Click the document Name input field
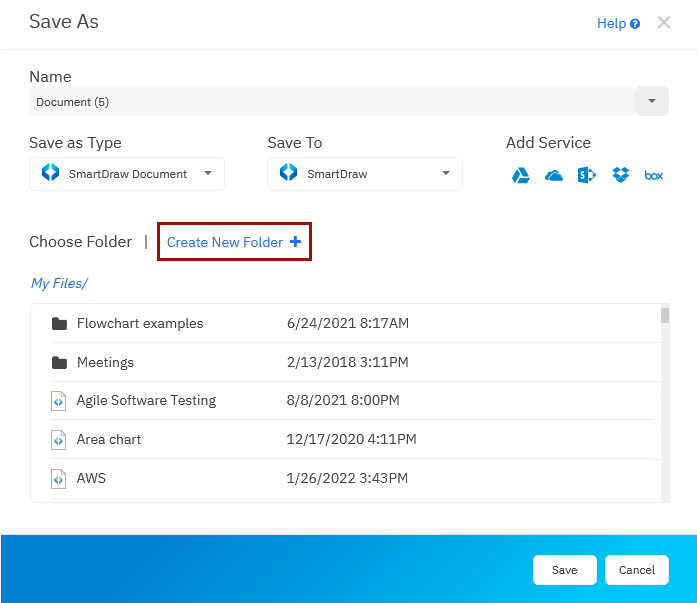 tap(330, 101)
